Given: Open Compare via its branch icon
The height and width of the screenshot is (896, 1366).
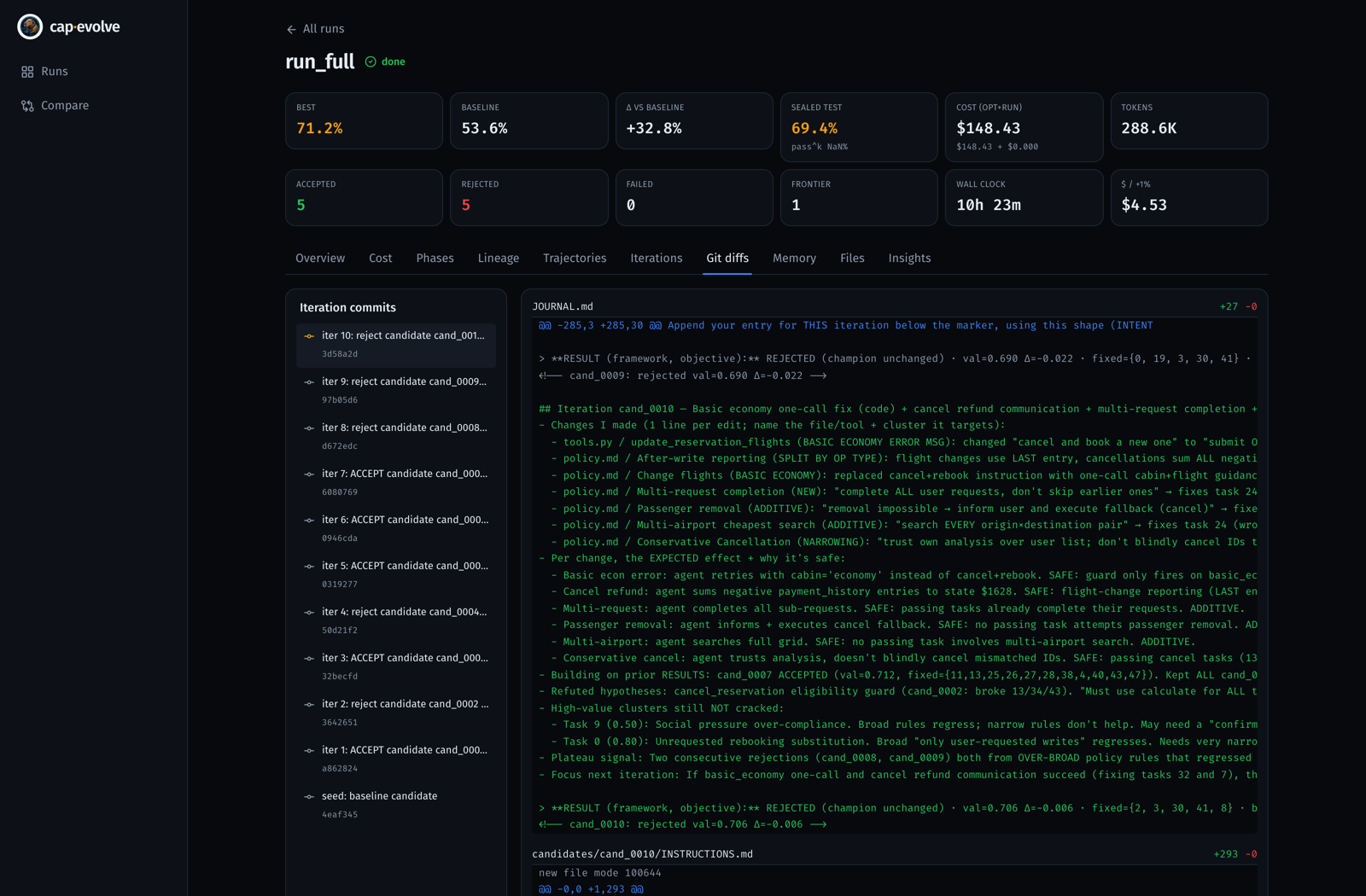Looking at the screenshot, I should (x=27, y=106).
